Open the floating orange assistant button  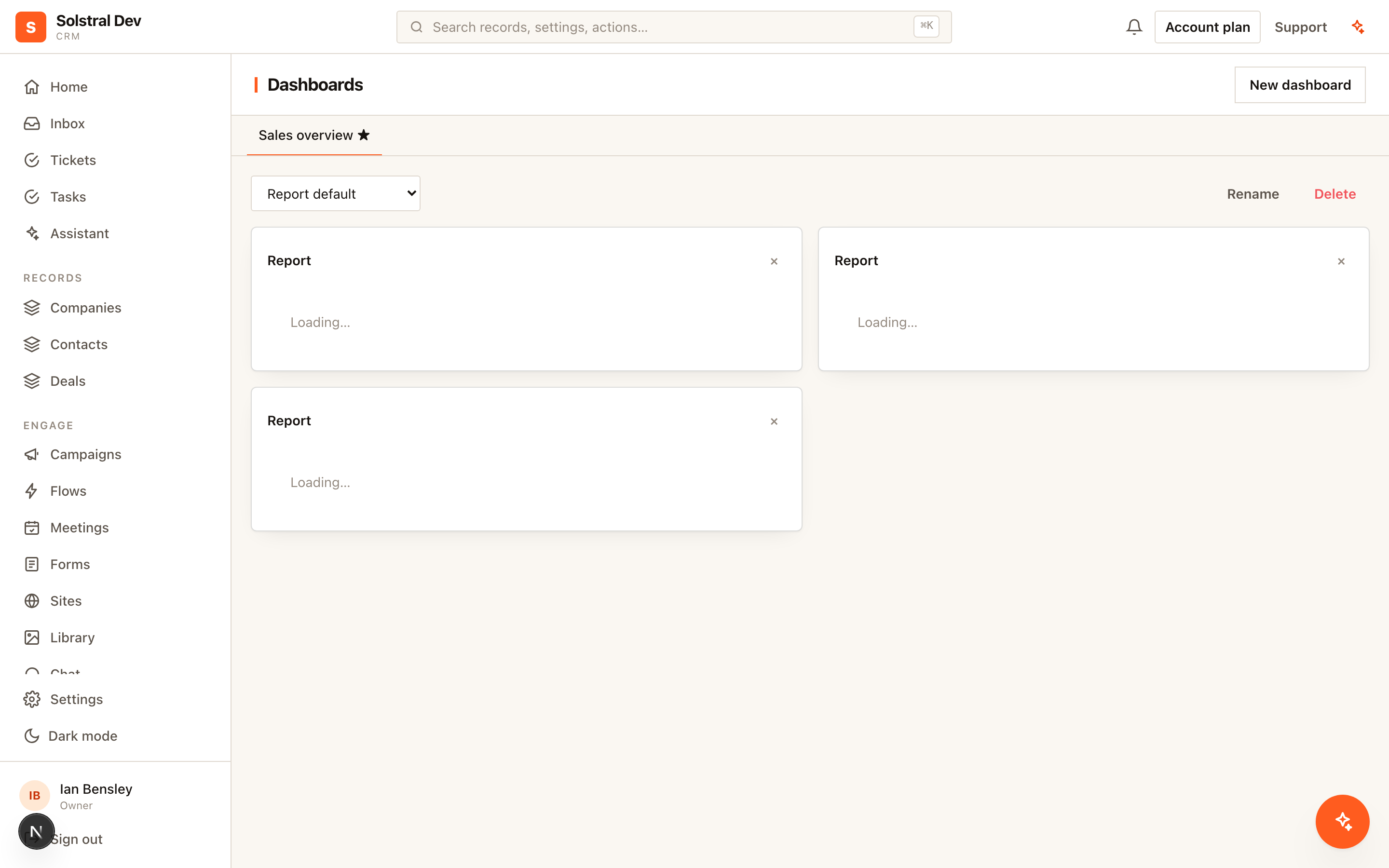pyautogui.click(x=1342, y=822)
